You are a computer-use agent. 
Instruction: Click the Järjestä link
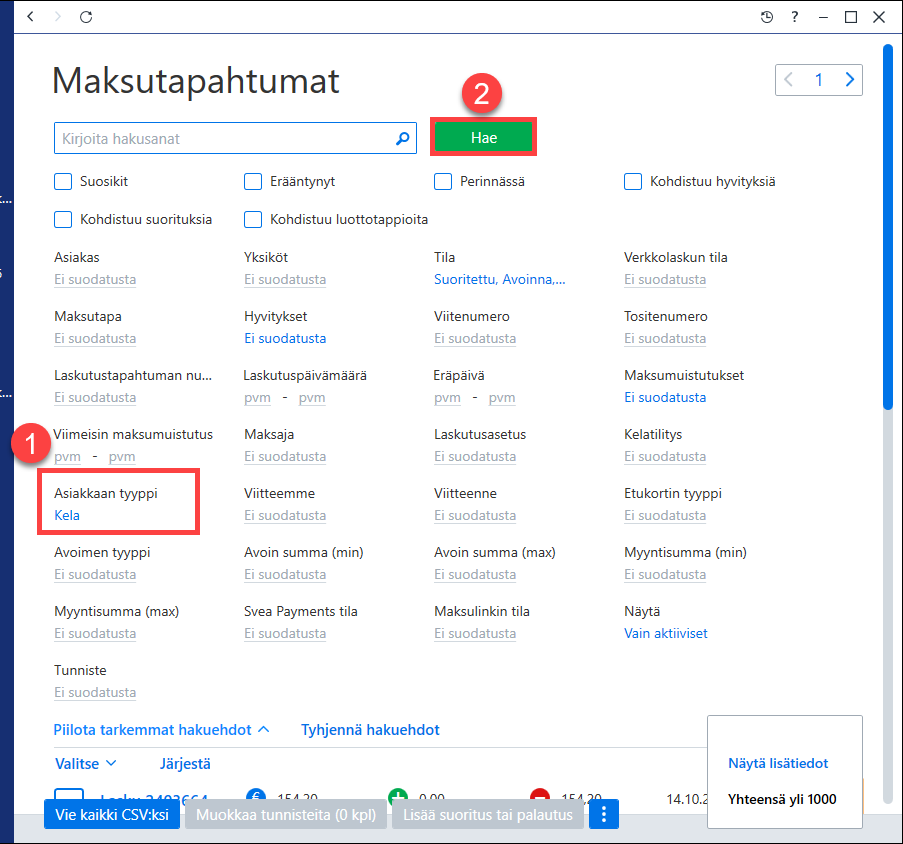[185, 763]
